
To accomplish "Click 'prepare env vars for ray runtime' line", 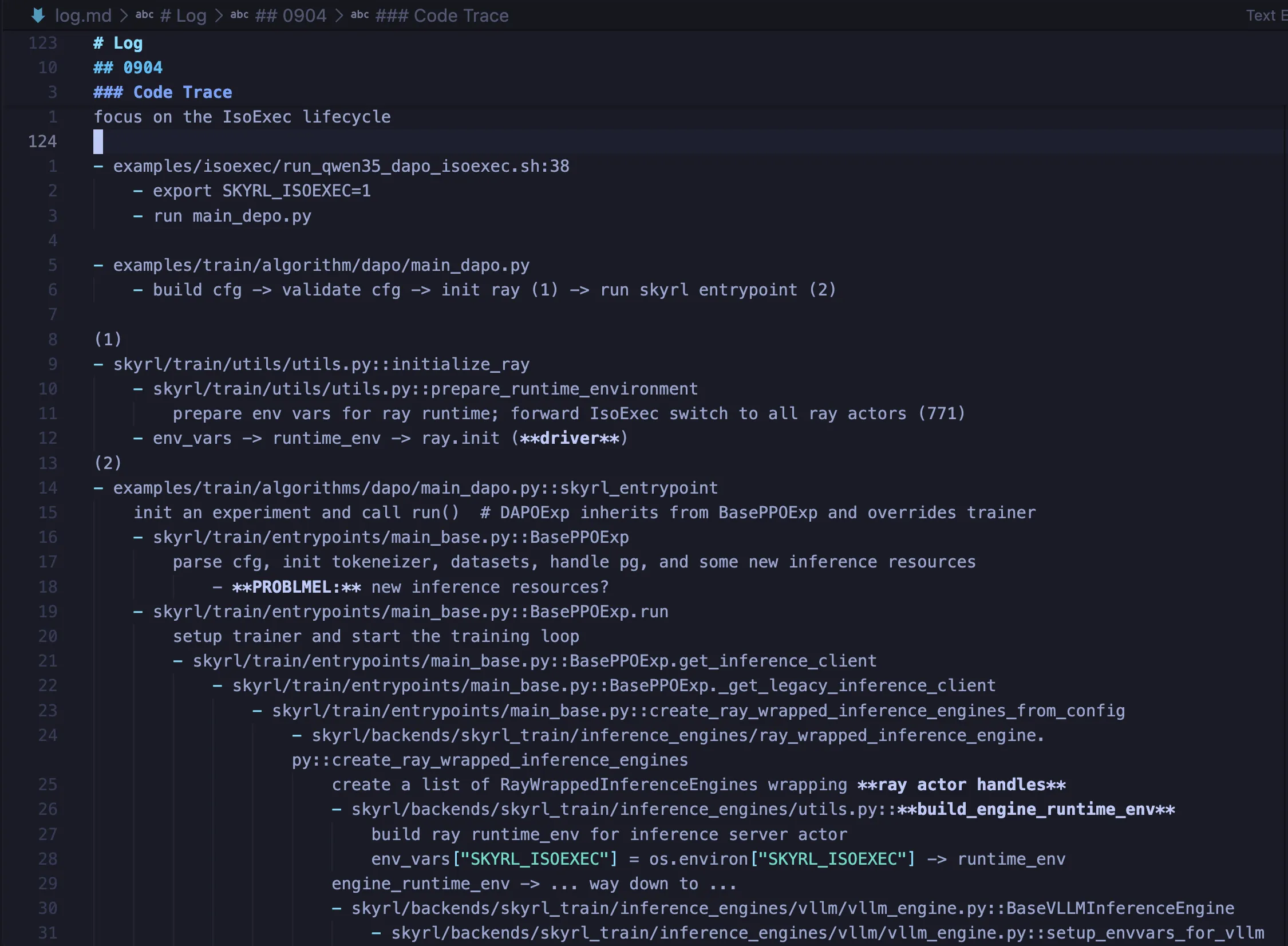I will [569, 413].
